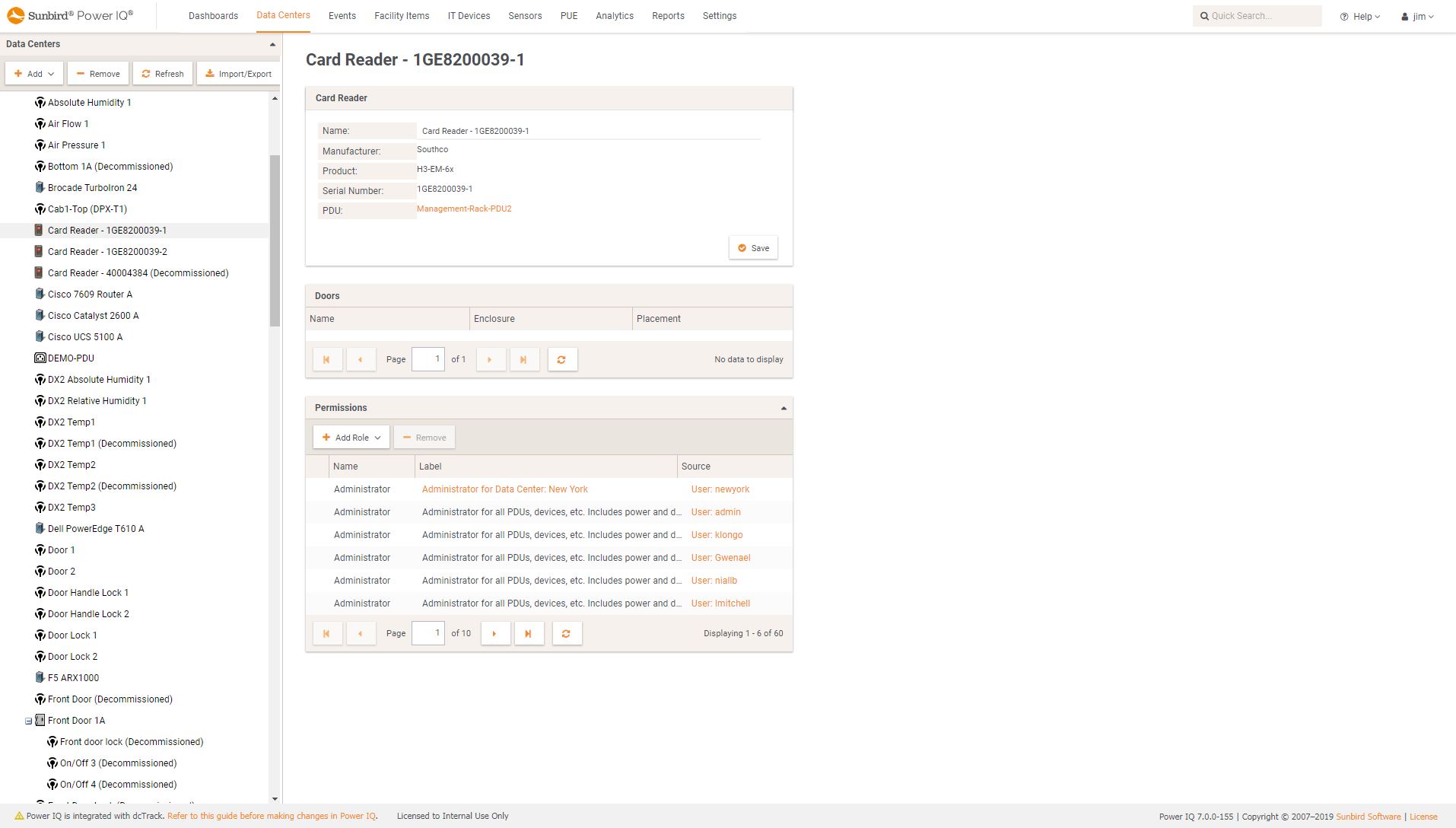Refresh the Permissions list
The width and height of the screenshot is (1456, 828).
point(567,632)
